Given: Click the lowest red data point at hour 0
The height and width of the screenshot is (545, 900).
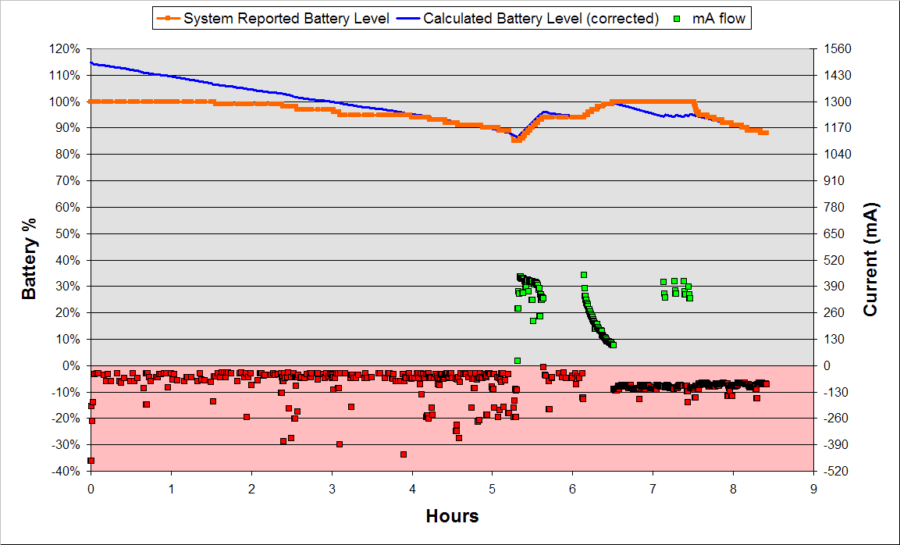Looking at the screenshot, I should 91,461.
